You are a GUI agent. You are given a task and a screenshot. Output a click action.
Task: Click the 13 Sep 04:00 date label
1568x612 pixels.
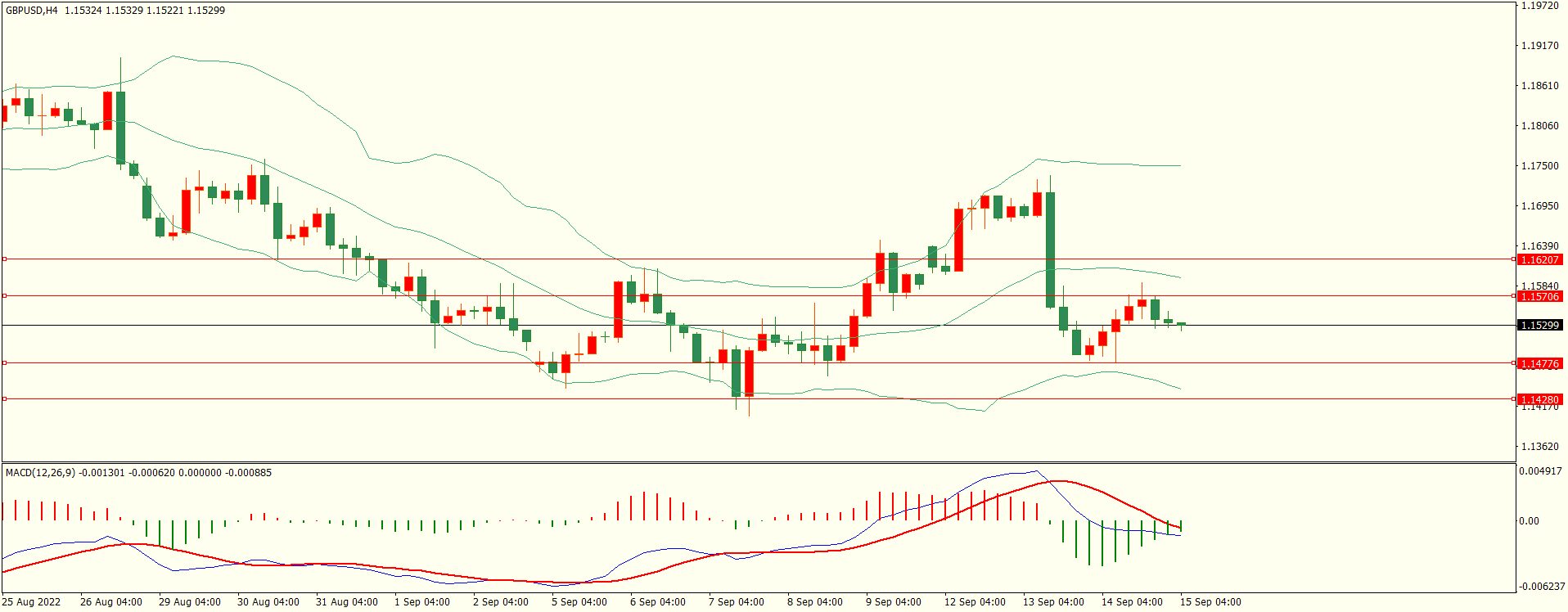(1053, 602)
